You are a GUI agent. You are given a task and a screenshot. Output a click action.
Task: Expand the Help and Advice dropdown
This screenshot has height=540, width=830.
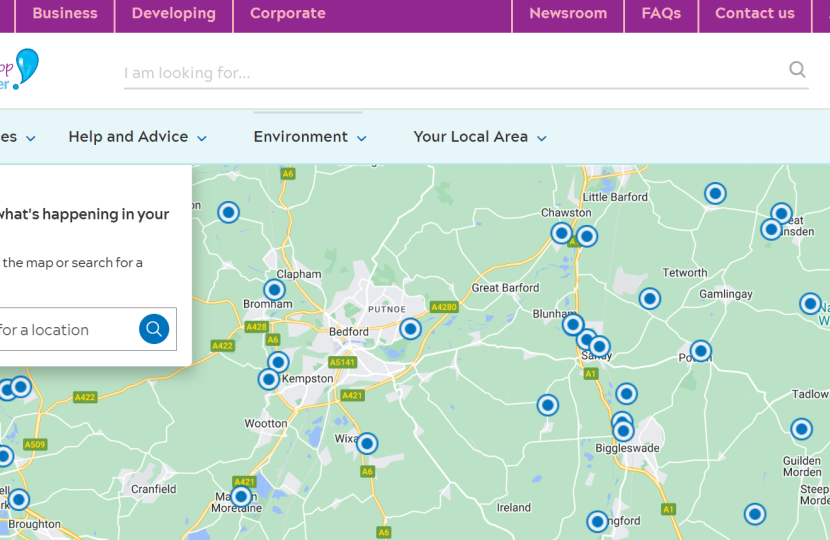pos(137,137)
